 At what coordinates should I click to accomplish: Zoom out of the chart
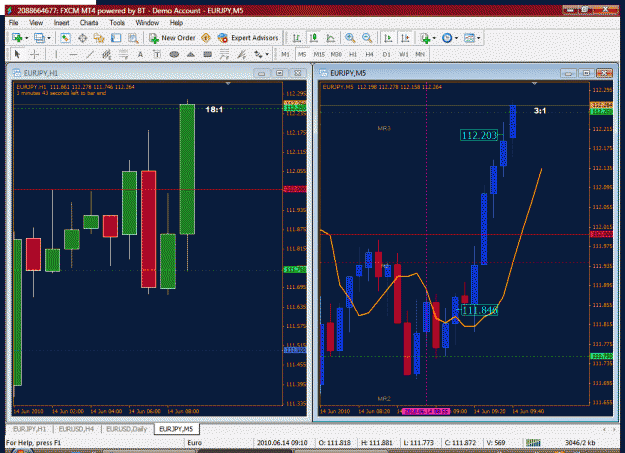tap(367, 38)
